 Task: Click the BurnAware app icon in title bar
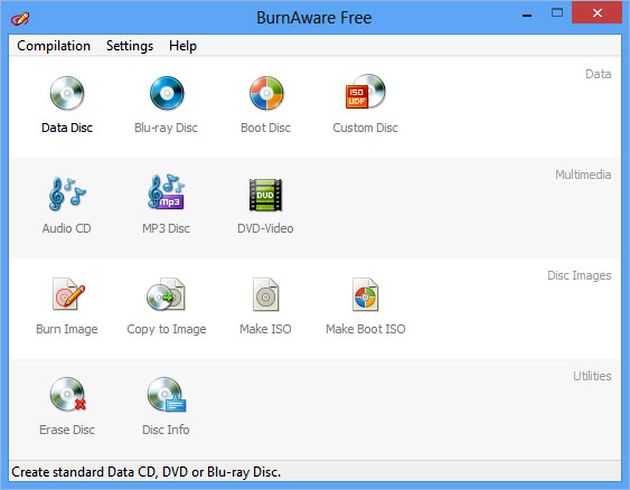point(20,18)
